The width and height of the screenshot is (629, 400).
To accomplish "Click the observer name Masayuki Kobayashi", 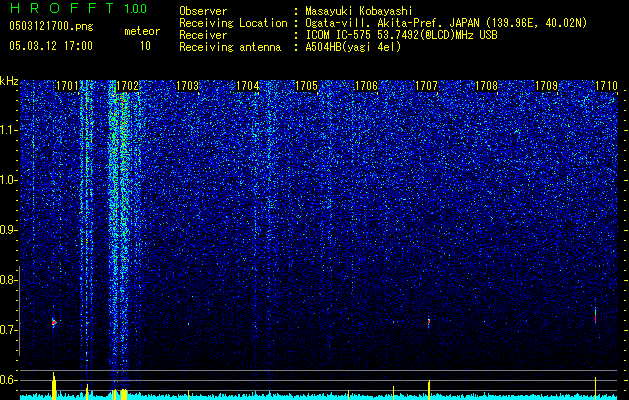I will tap(358, 11).
